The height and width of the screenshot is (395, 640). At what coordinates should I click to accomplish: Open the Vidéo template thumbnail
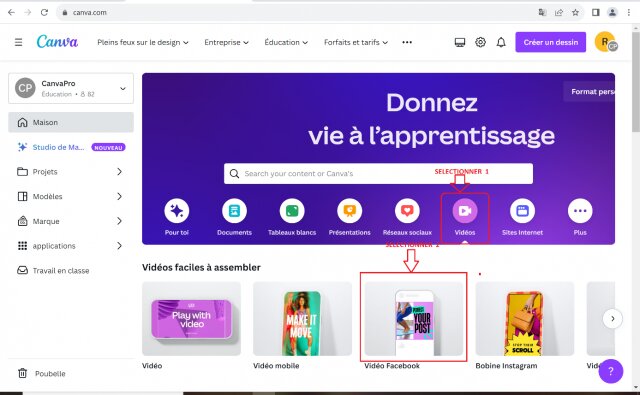click(x=191, y=319)
